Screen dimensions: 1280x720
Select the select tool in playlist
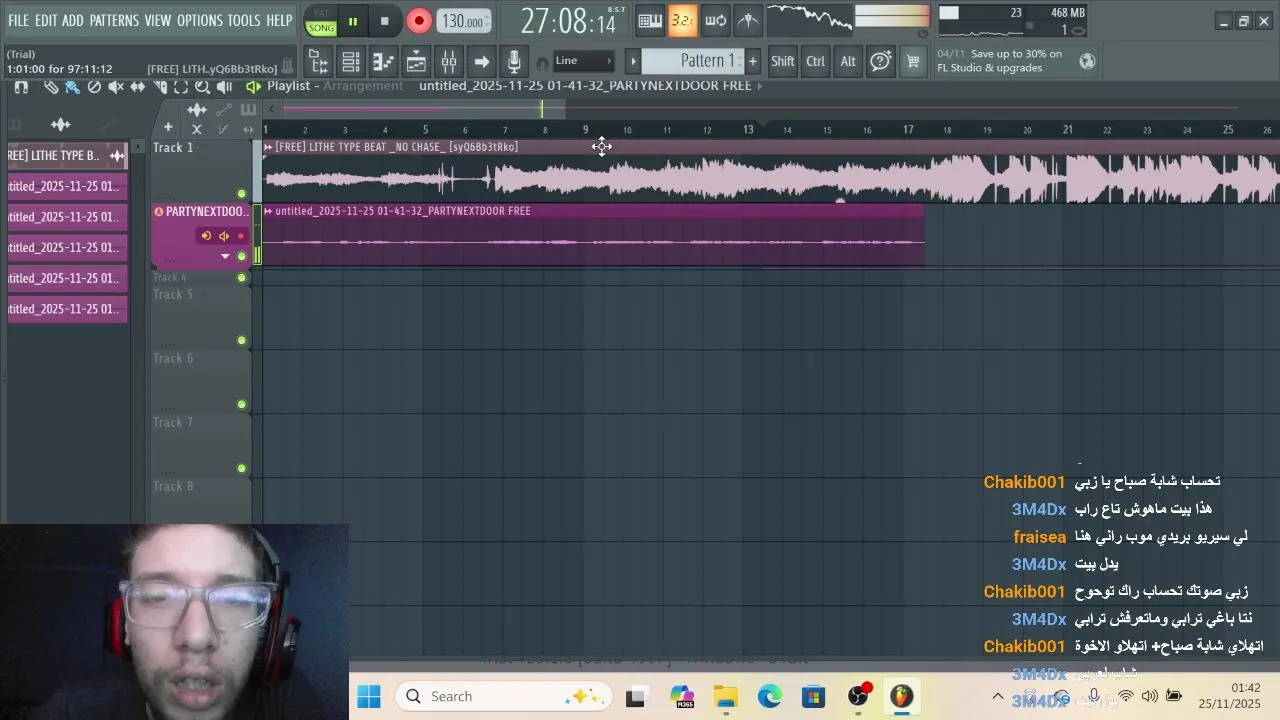click(x=181, y=87)
